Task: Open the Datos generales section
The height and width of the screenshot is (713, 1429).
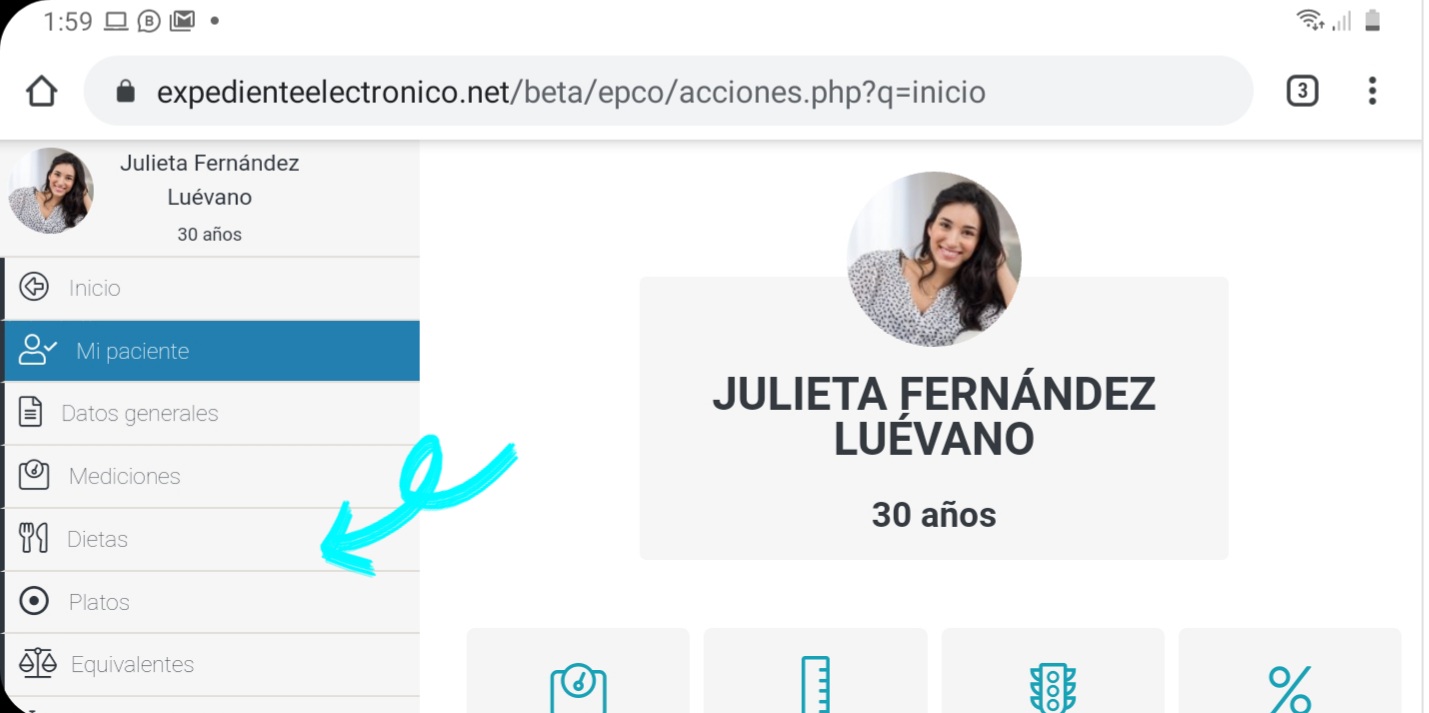Action: [211, 414]
